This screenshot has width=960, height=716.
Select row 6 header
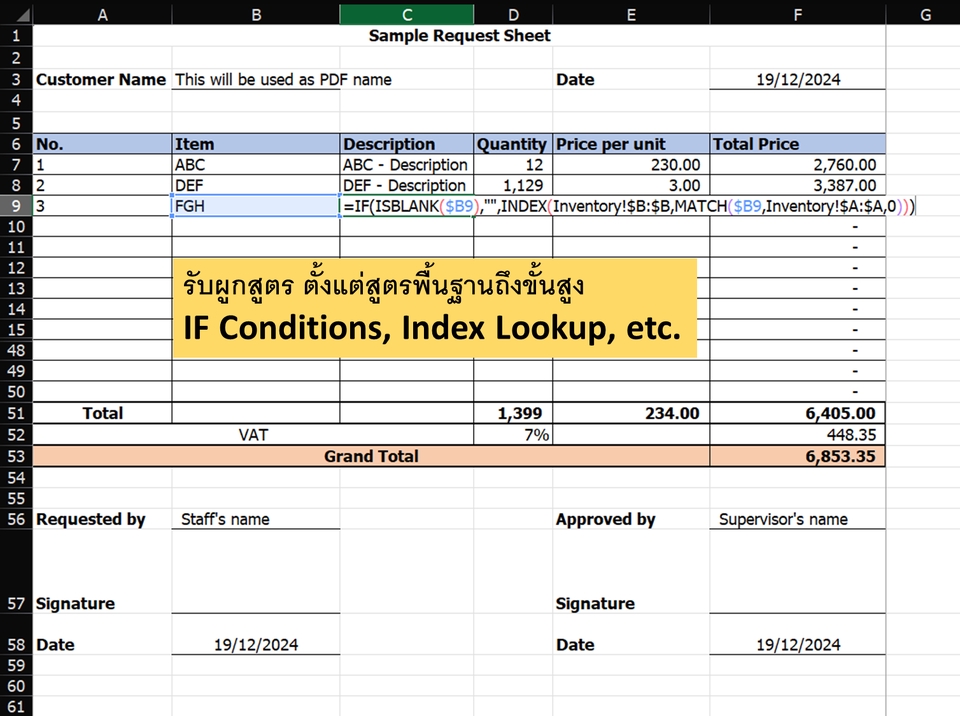click(x=16, y=144)
